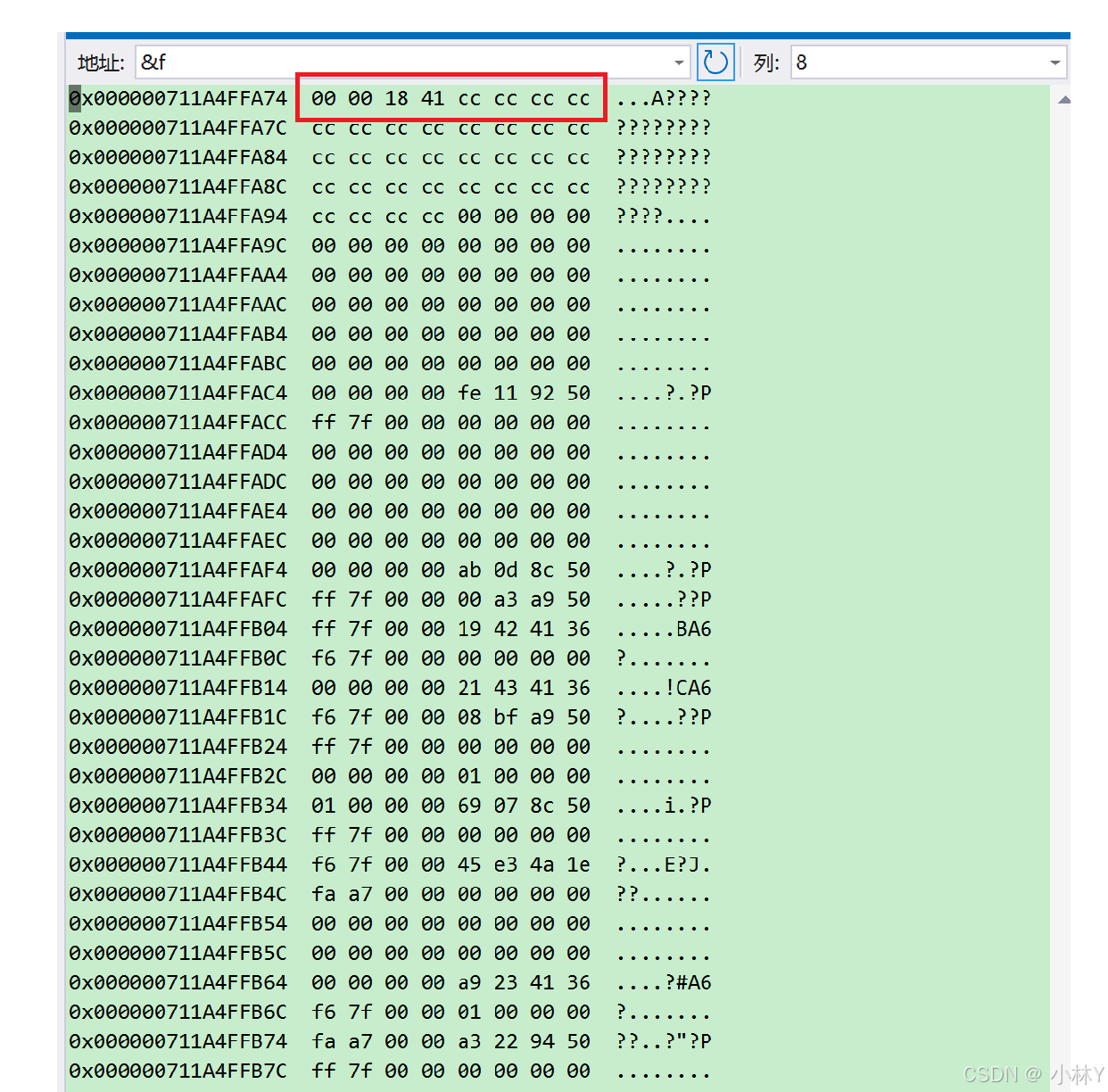
Task: Click ASCII text ....?#A6
Action: tap(663, 981)
